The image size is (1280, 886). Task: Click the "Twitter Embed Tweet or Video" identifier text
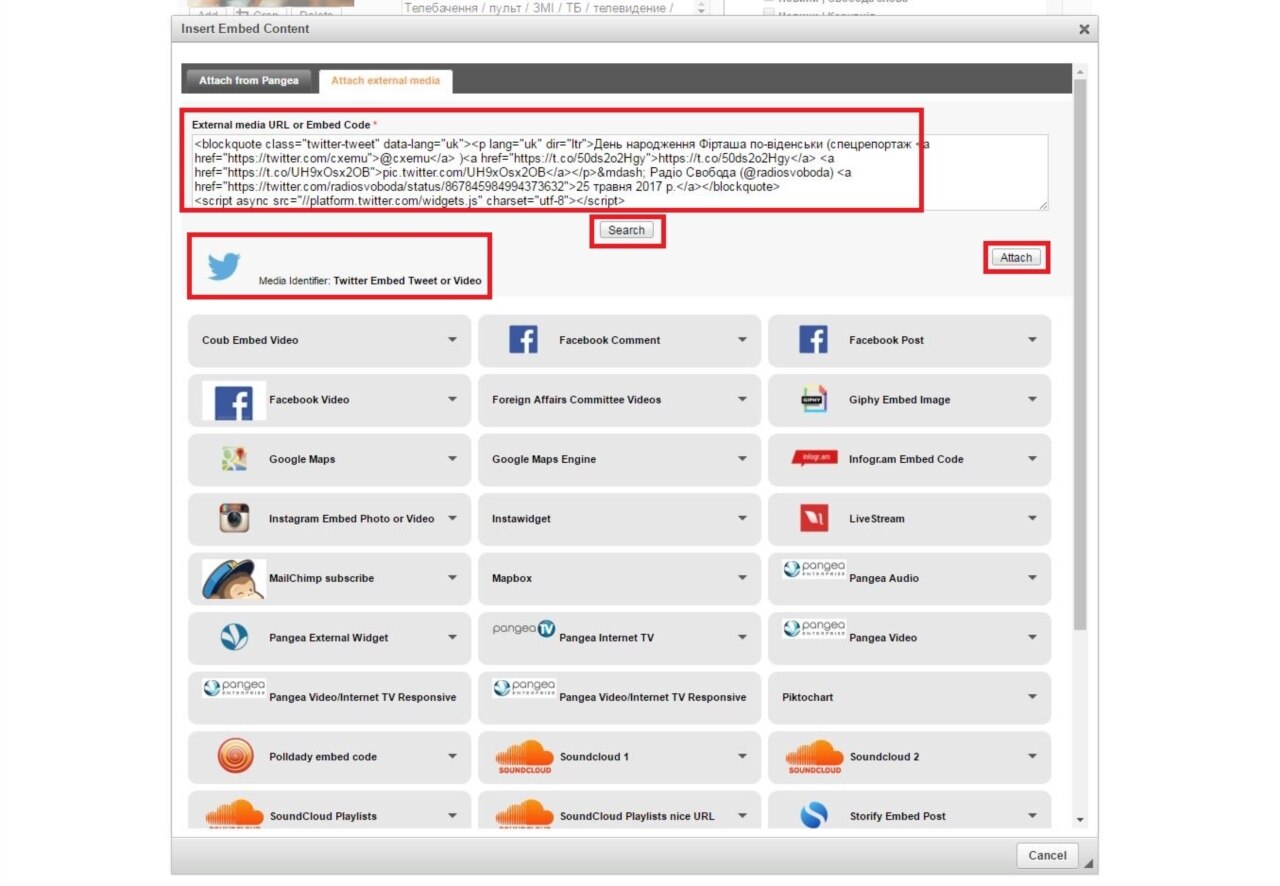(408, 281)
